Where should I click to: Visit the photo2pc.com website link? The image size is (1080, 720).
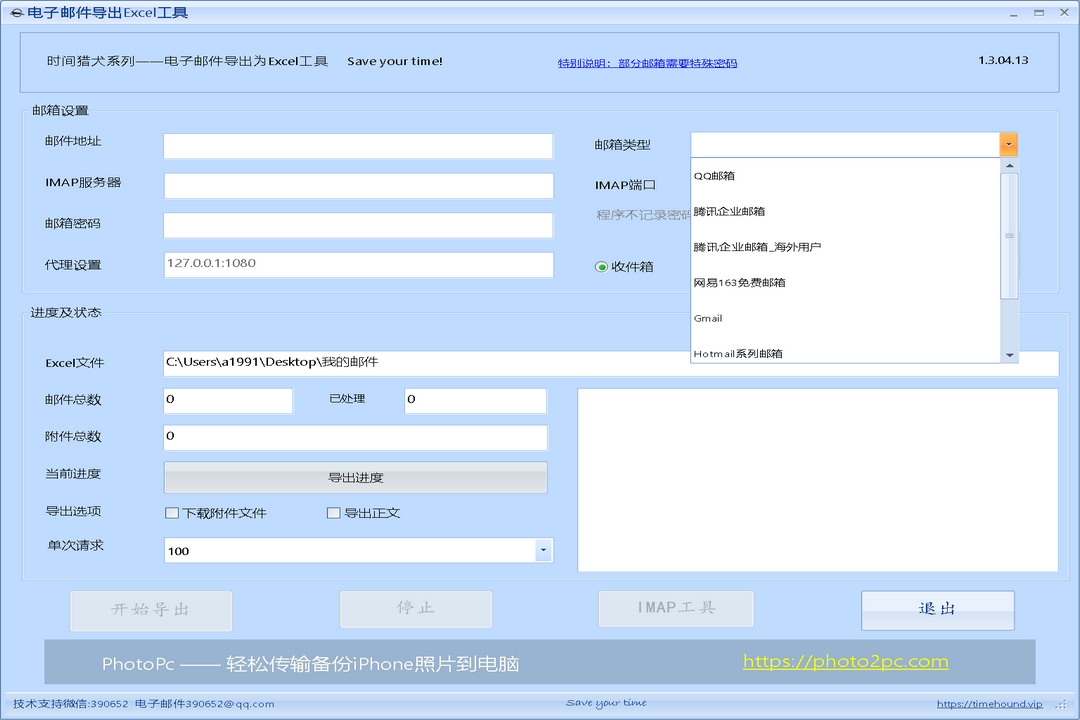pyautogui.click(x=845, y=661)
